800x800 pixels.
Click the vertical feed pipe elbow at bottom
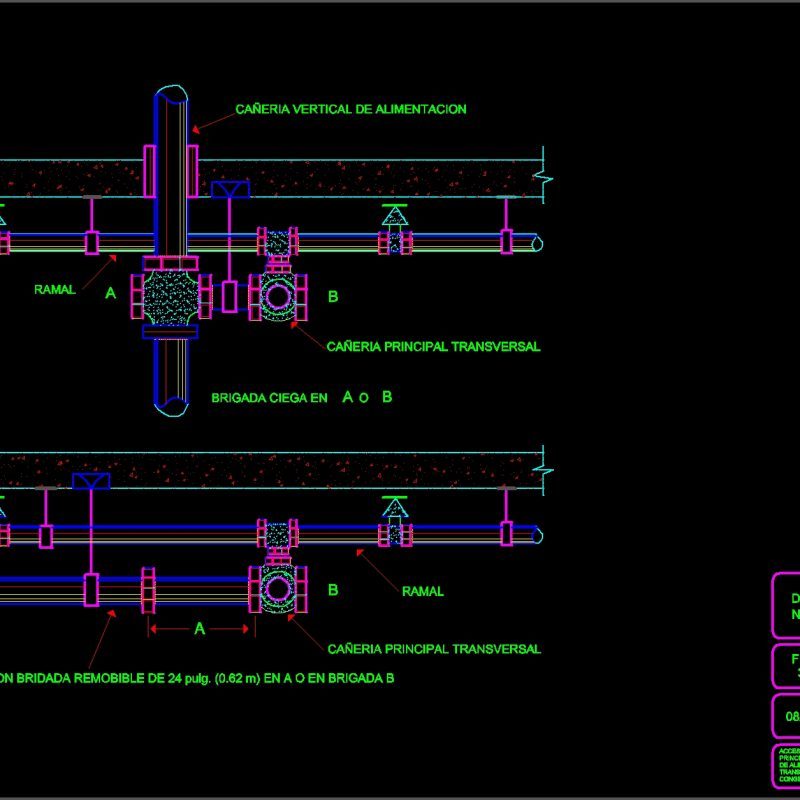tap(170, 405)
